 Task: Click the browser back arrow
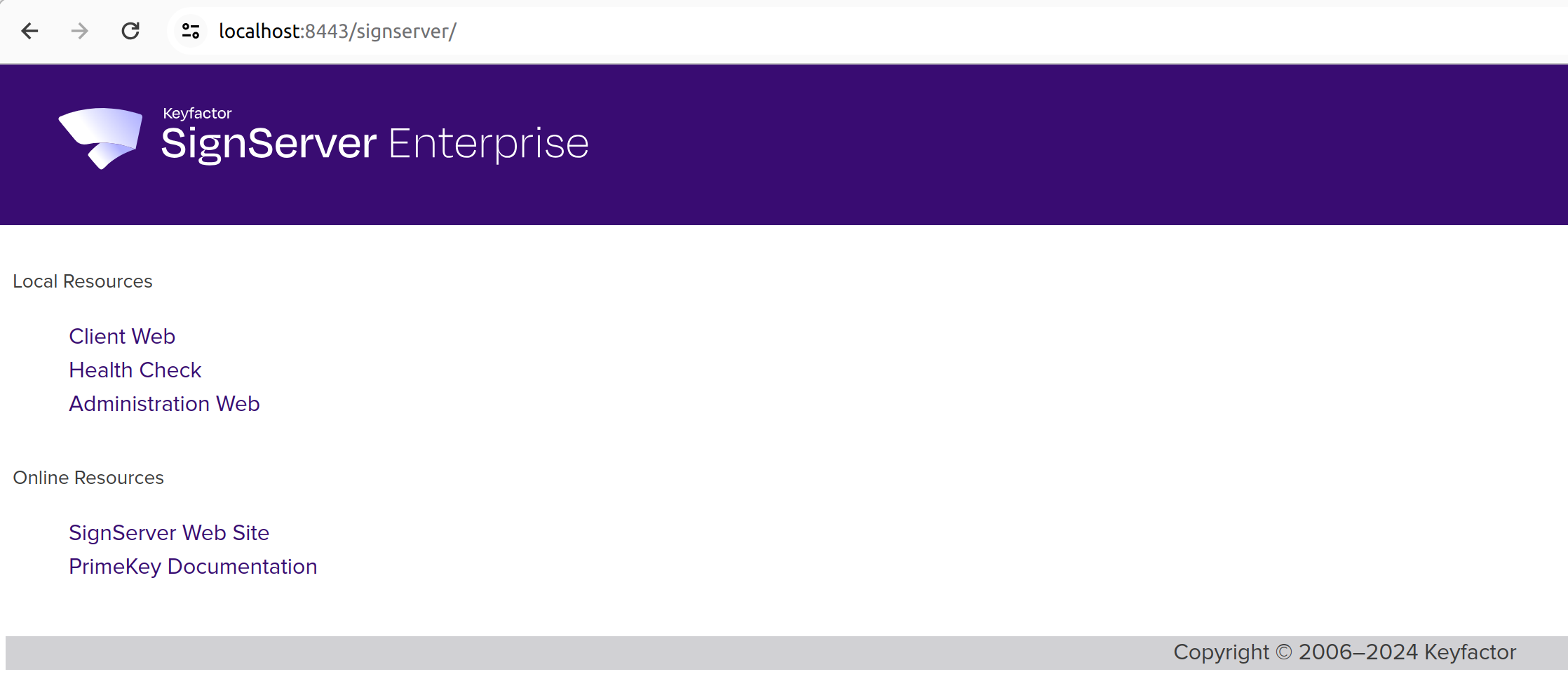[x=29, y=31]
